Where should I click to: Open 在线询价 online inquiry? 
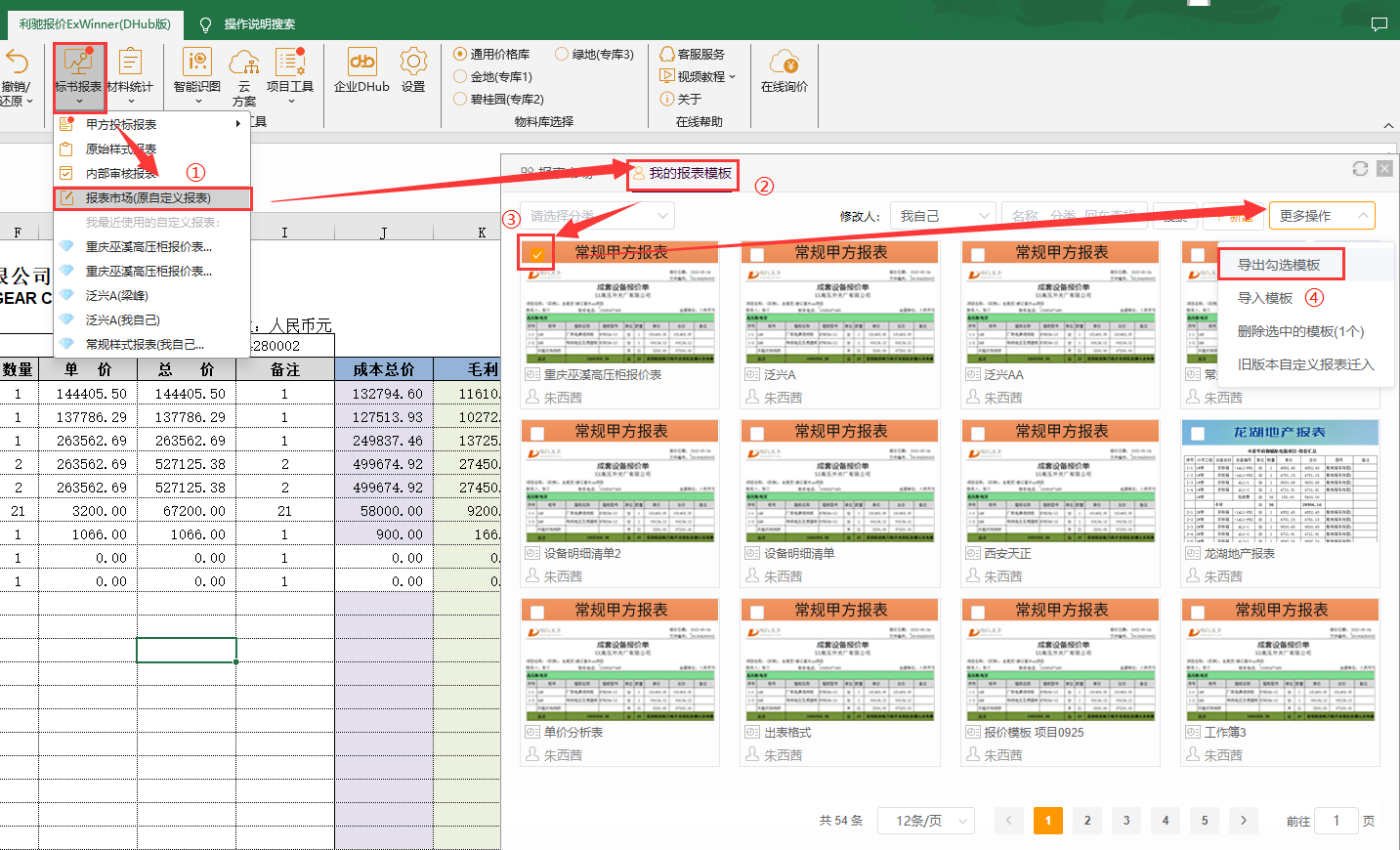pyautogui.click(x=785, y=71)
